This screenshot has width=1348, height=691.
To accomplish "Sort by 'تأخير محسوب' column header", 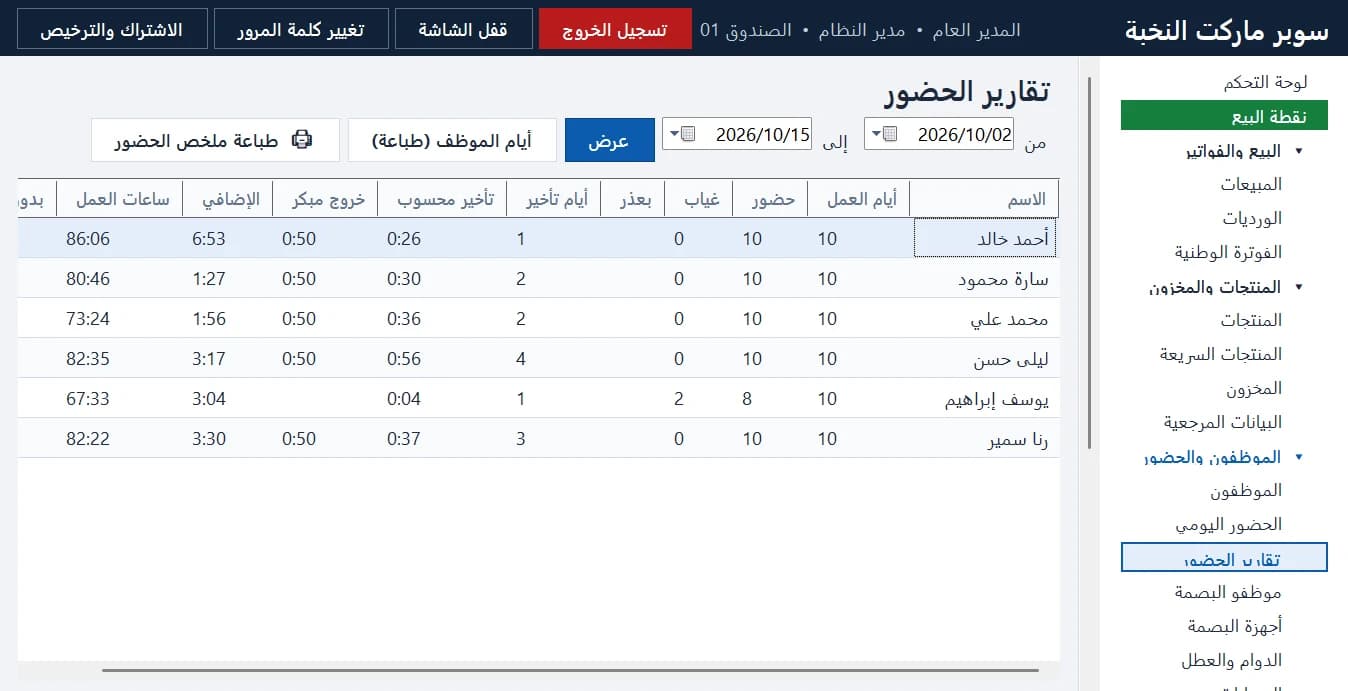I will (441, 199).
